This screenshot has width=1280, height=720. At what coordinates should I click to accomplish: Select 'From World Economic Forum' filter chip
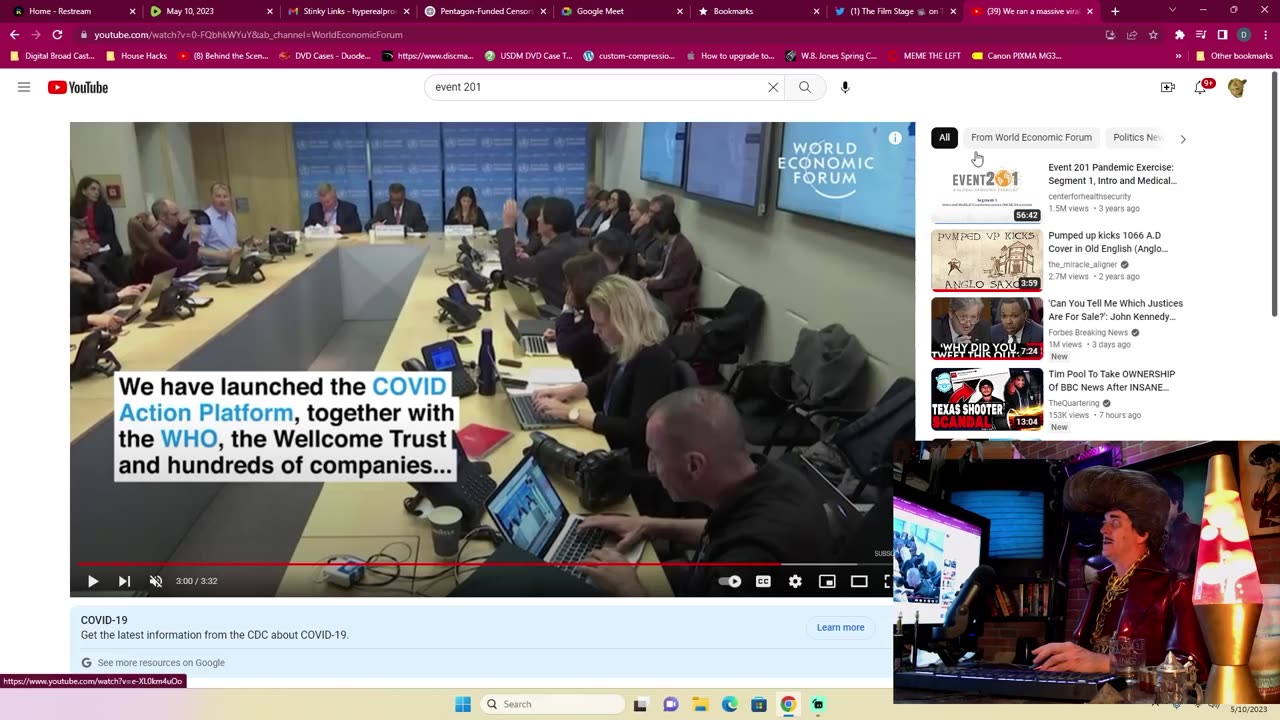tap(1031, 138)
